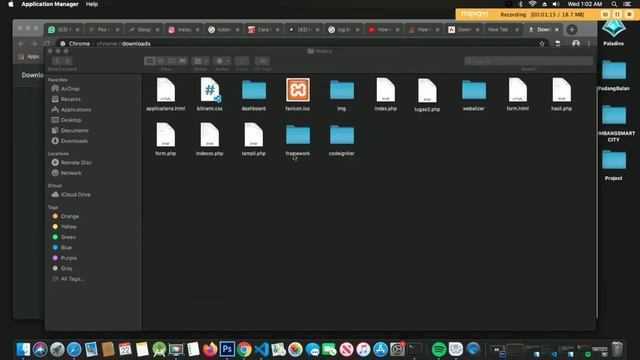
Task: Focus the Finder search field
Action: point(528,61)
